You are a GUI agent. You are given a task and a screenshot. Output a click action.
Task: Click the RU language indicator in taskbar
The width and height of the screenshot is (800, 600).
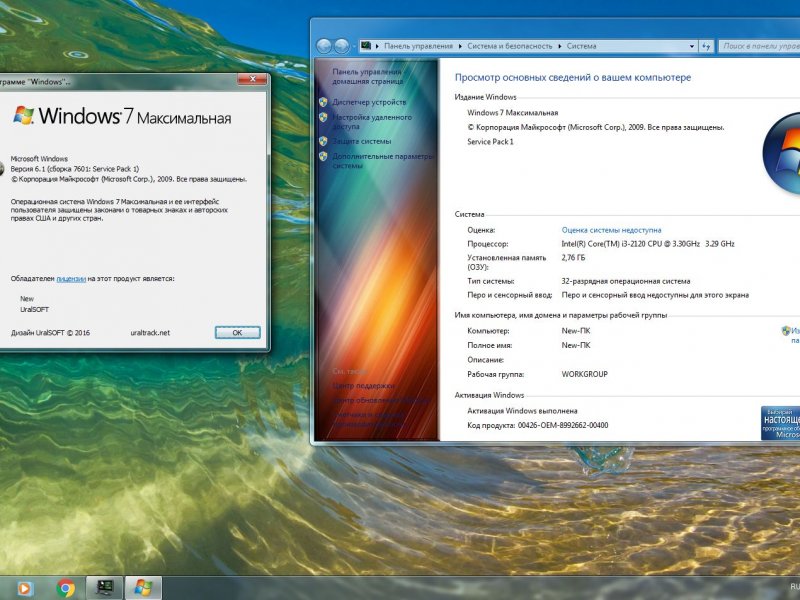(795, 587)
